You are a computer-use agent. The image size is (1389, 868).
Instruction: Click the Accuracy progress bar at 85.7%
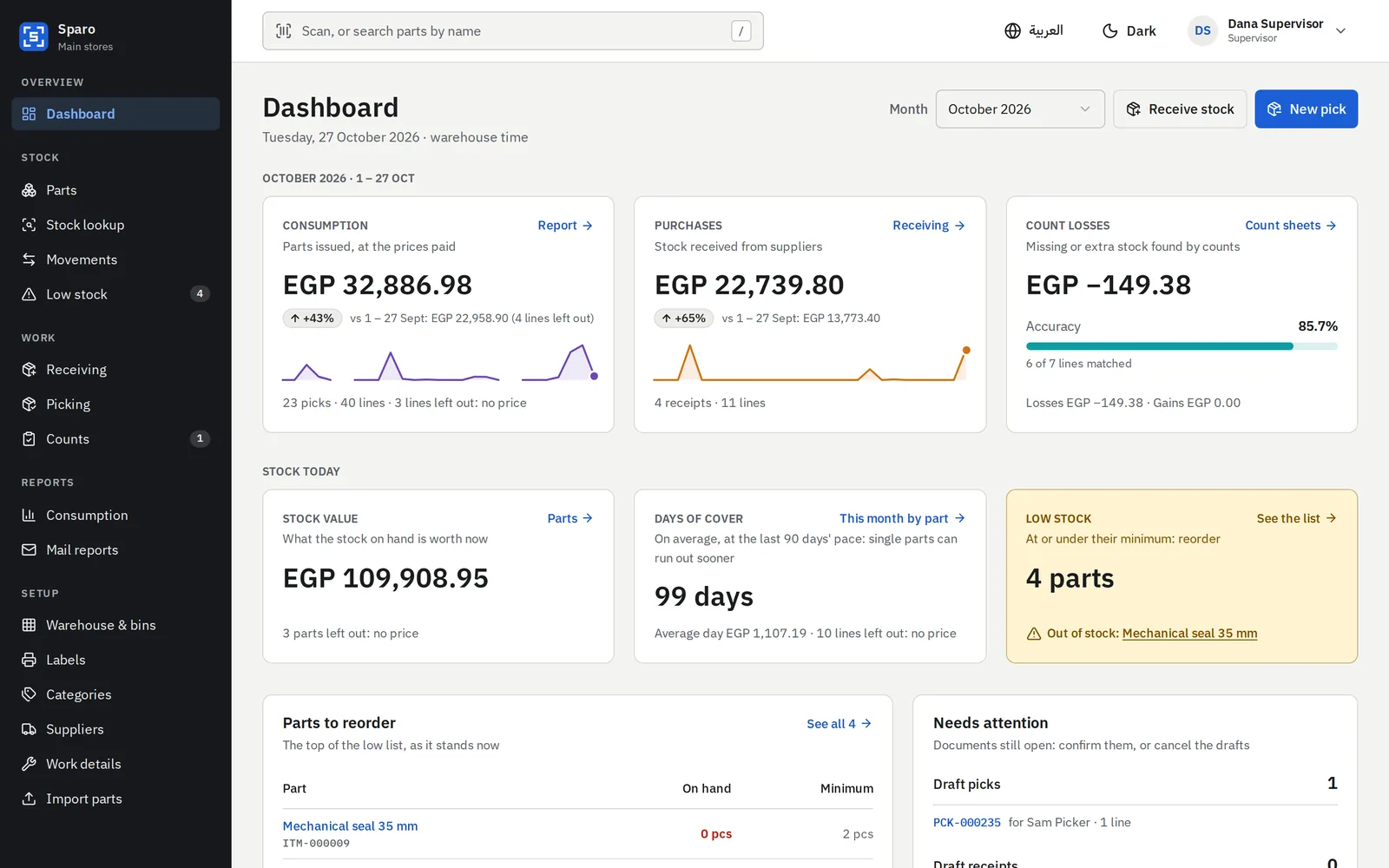pyautogui.click(x=1182, y=346)
